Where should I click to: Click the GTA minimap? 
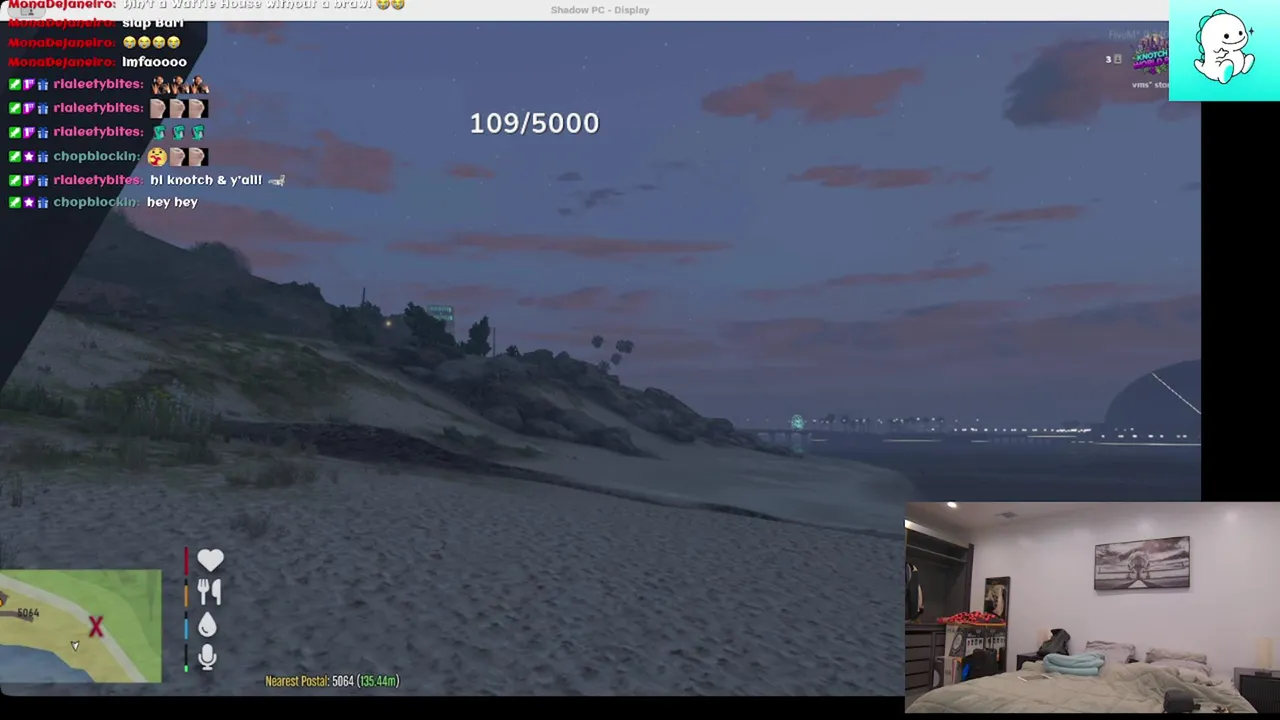coord(80,626)
